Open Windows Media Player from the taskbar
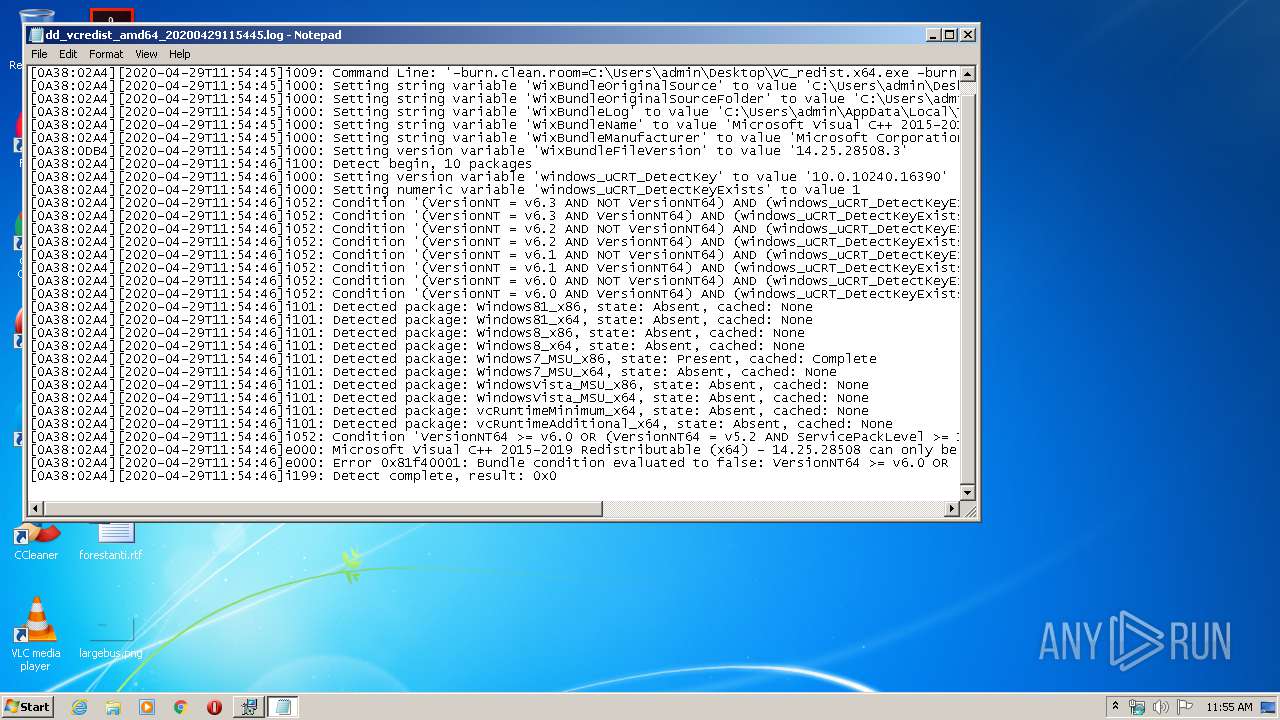The width and height of the screenshot is (1280, 720). (x=146, y=707)
